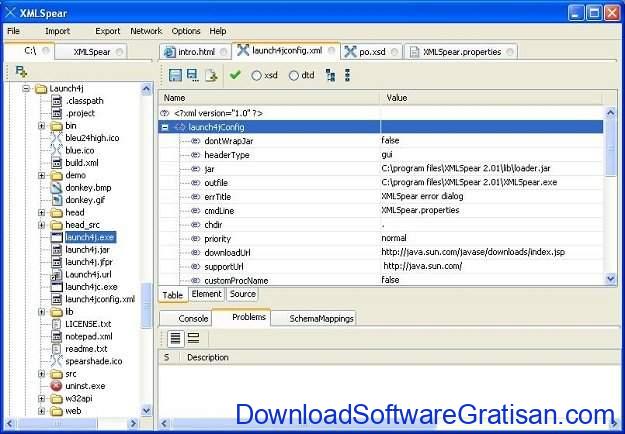The width and height of the screenshot is (625, 434).
Task: Expand the lib folder
Action: (41, 312)
